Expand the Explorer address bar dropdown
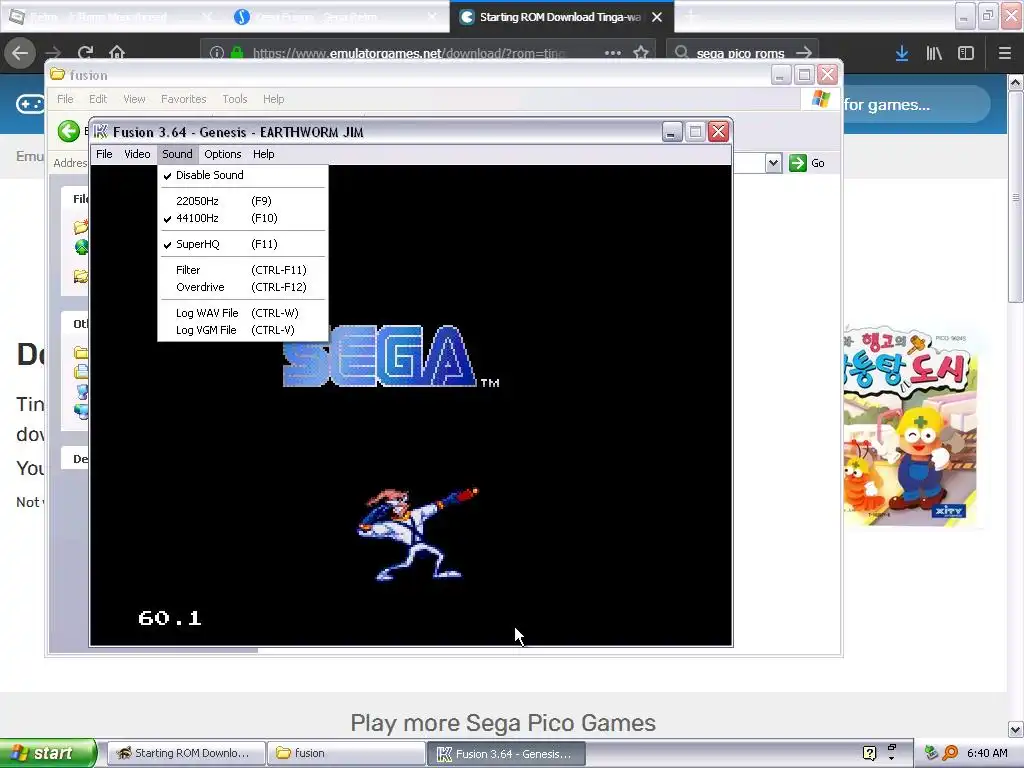1024x768 pixels. [x=773, y=163]
